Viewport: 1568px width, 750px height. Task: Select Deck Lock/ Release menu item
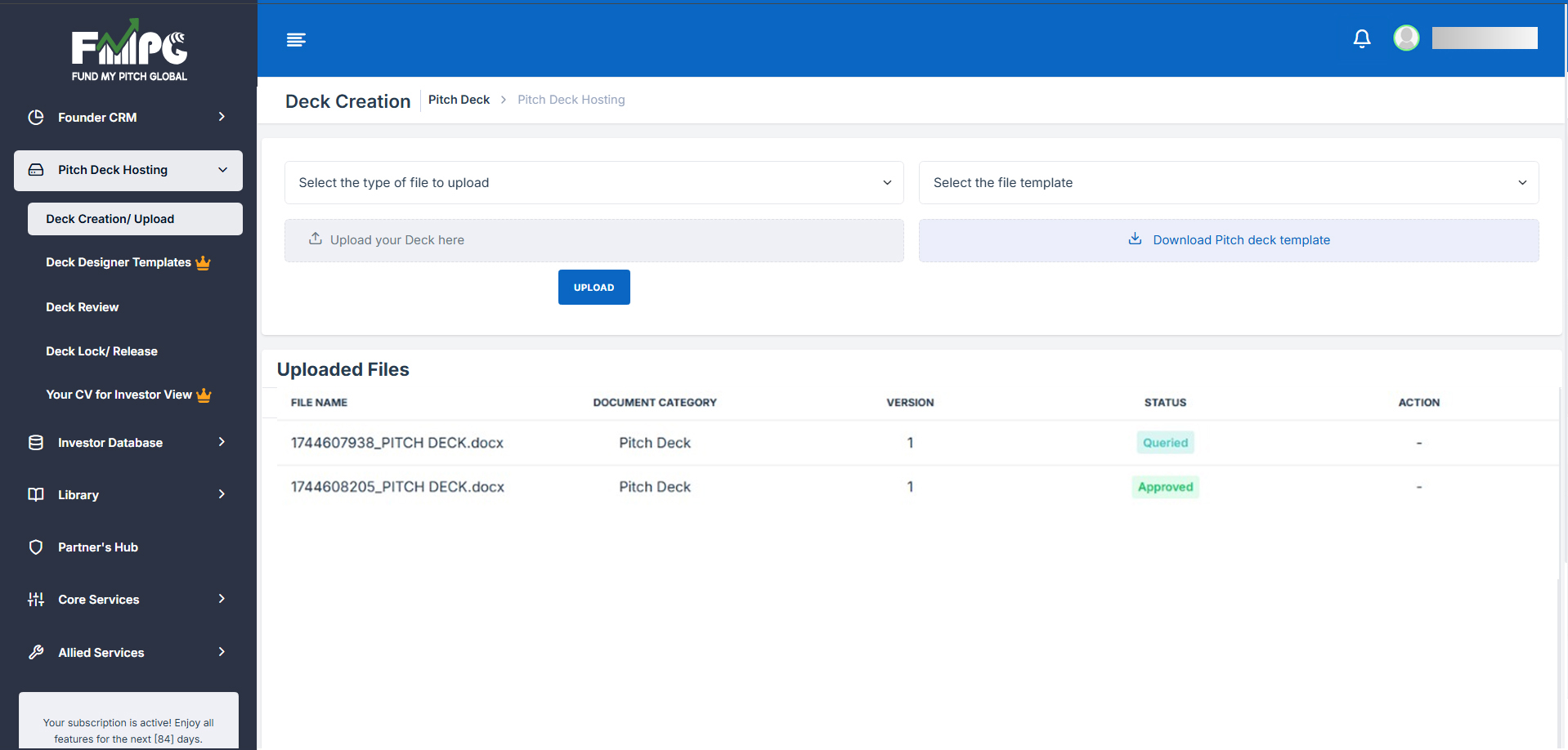coord(101,351)
